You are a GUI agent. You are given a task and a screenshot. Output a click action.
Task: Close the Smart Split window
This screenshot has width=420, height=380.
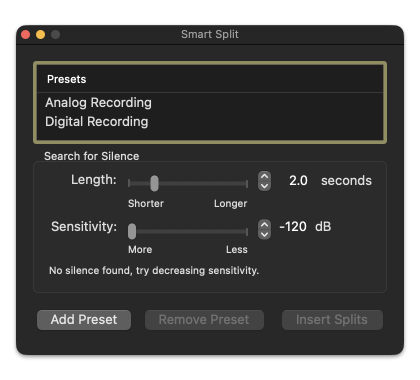point(26,34)
